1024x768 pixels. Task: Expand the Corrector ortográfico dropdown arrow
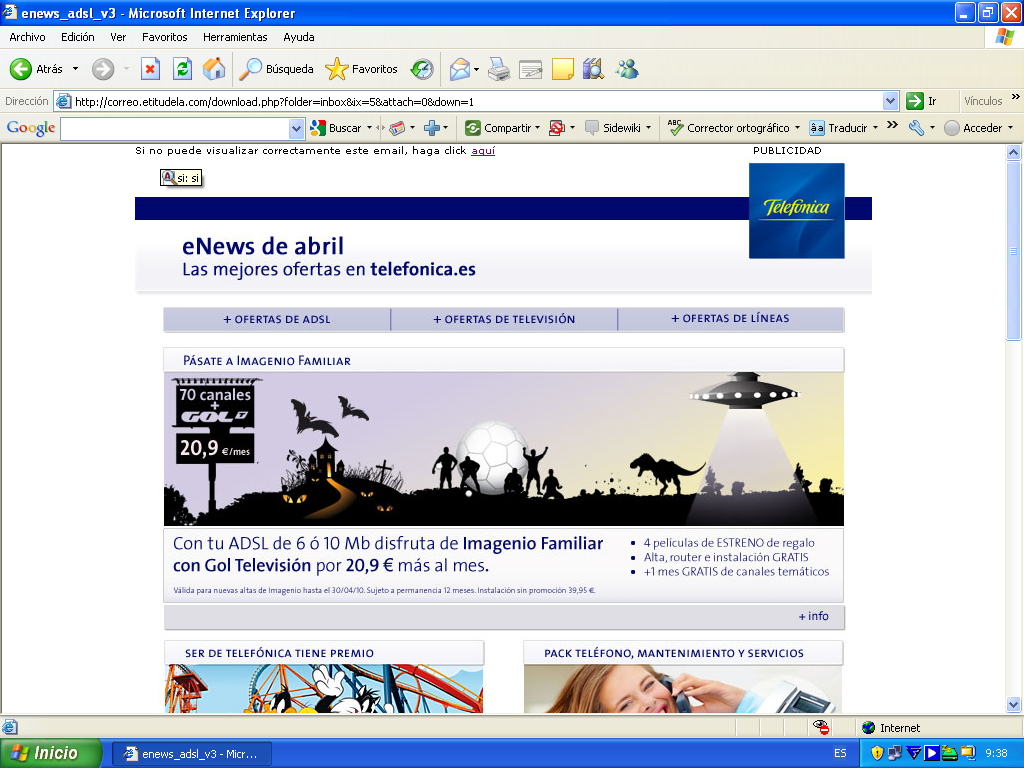[x=797, y=128]
